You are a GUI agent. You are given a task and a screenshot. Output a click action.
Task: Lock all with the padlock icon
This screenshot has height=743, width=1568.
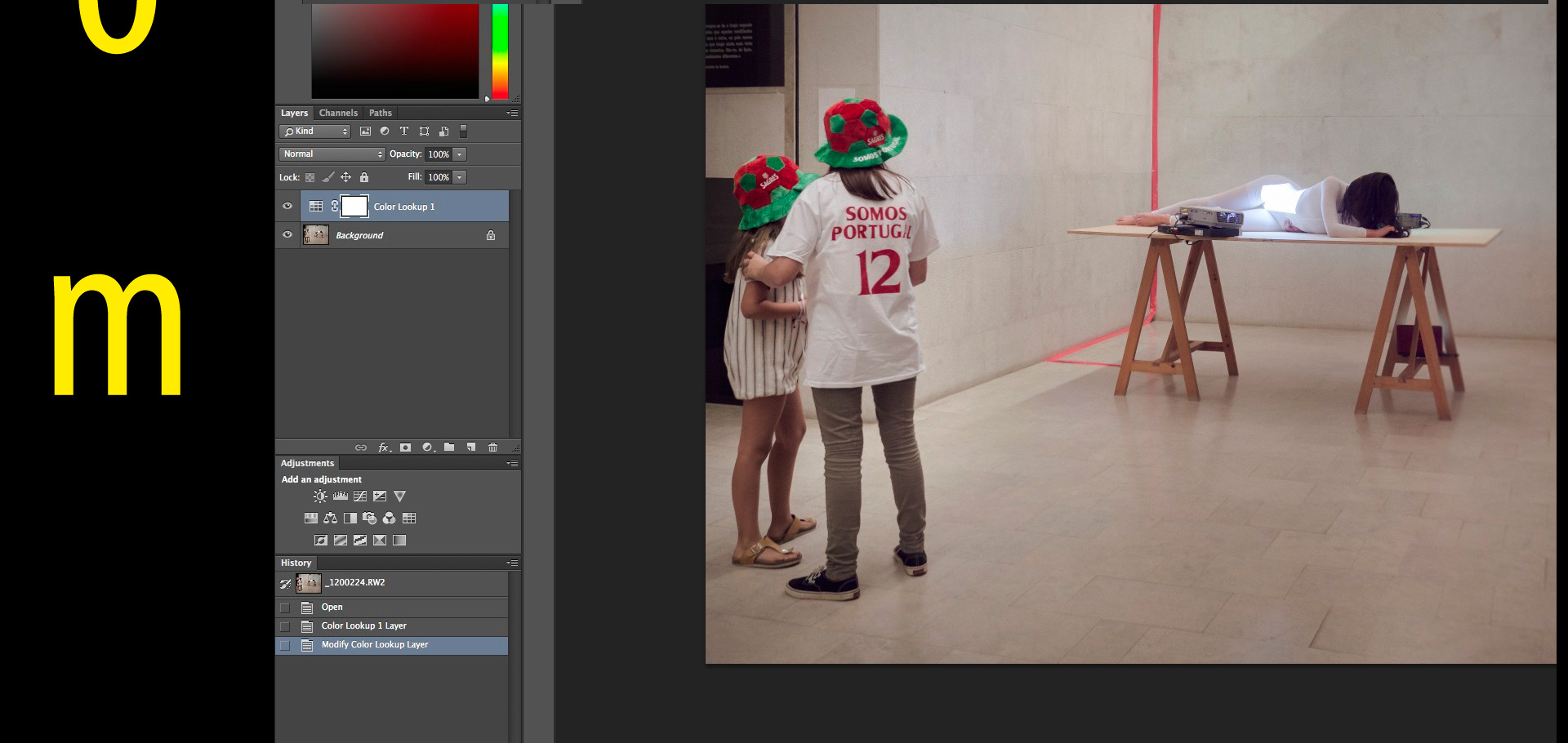click(x=364, y=177)
